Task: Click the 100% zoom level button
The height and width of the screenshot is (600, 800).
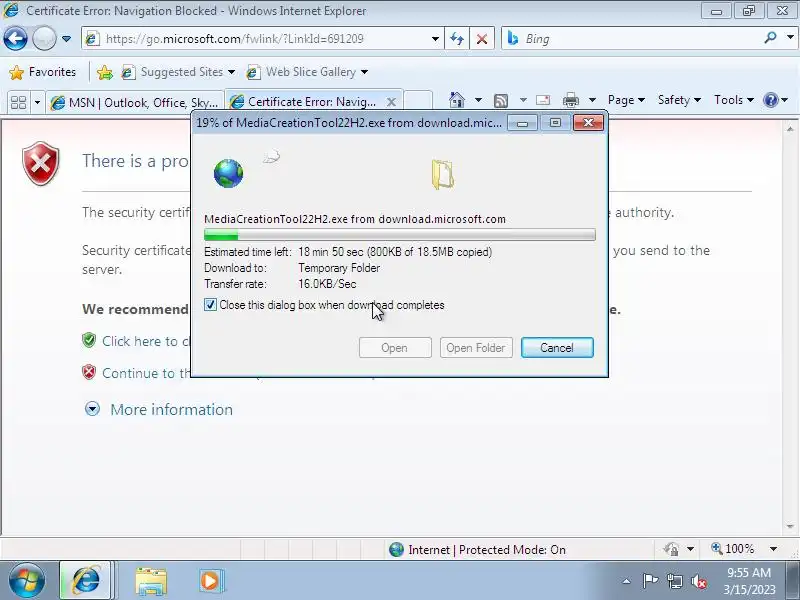Action: pyautogui.click(x=733, y=549)
